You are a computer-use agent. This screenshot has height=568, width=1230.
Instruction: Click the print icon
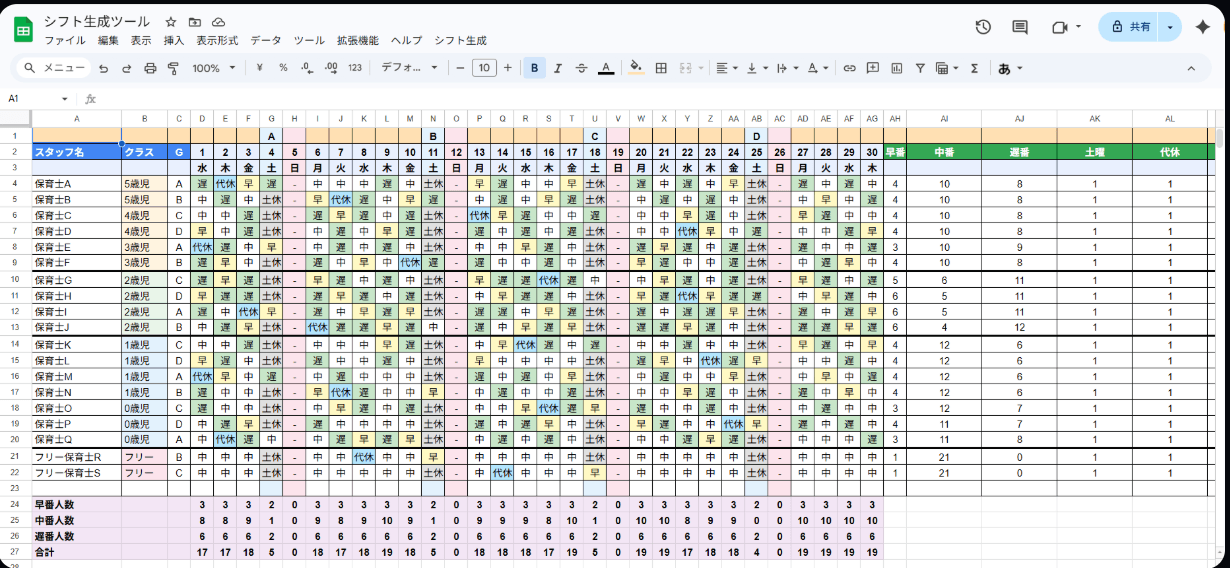coord(150,68)
